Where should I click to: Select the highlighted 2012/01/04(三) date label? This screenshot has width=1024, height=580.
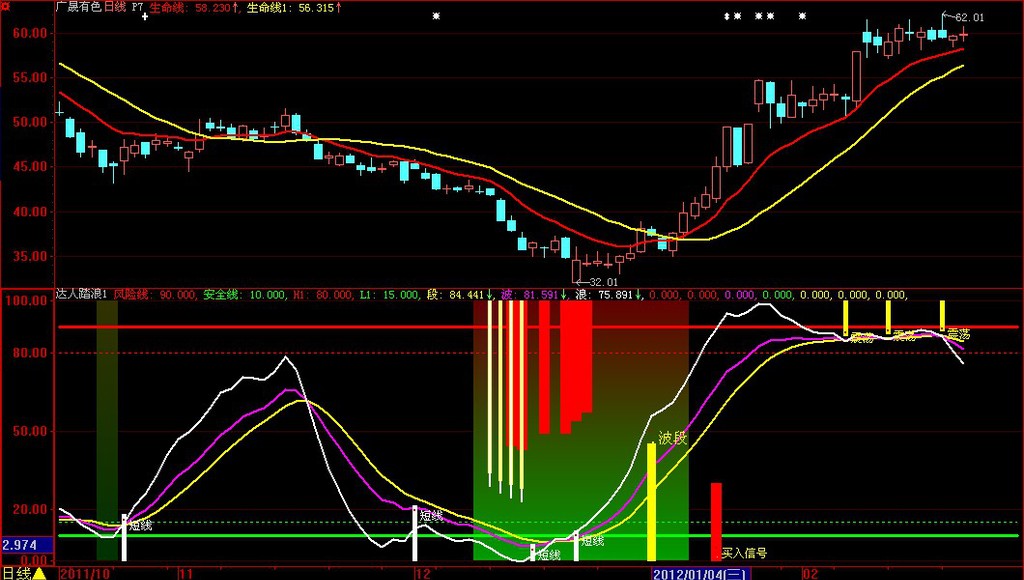pos(700,574)
